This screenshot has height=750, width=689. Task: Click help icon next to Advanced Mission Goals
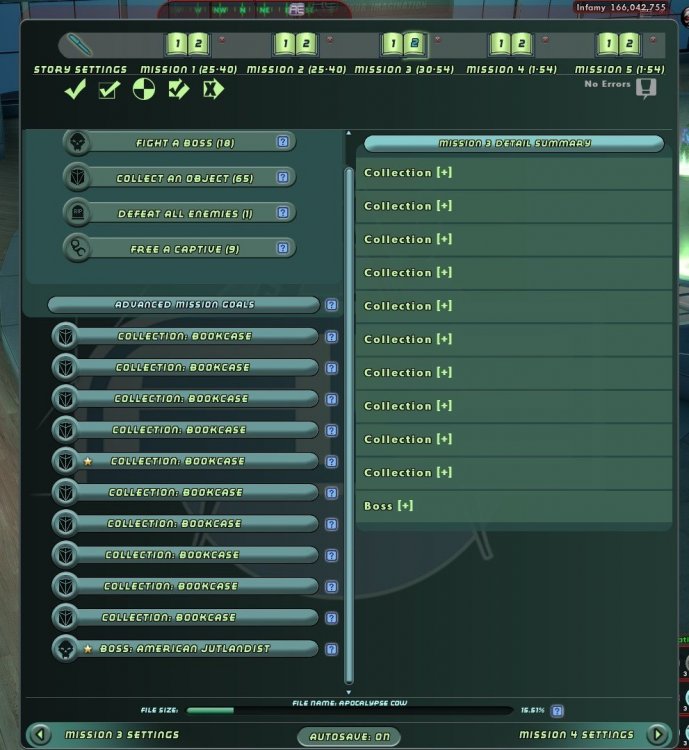point(331,305)
